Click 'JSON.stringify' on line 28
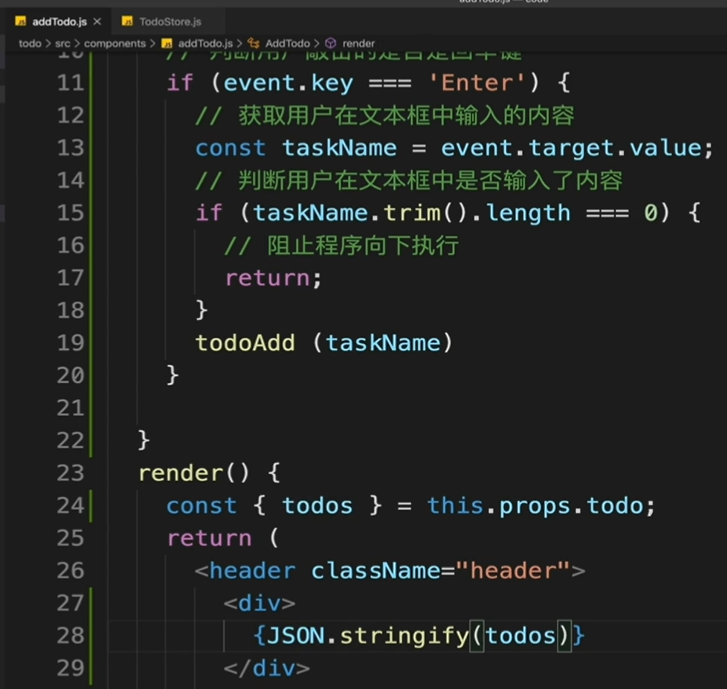 [x=368, y=636]
